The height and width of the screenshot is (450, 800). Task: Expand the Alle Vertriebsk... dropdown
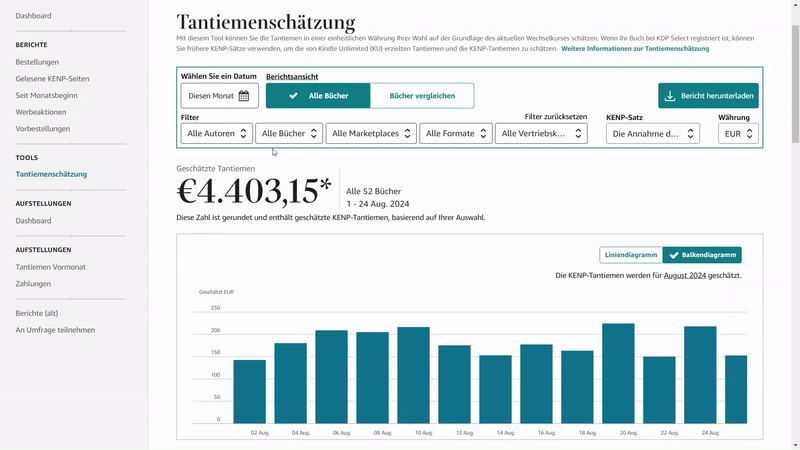(x=541, y=134)
